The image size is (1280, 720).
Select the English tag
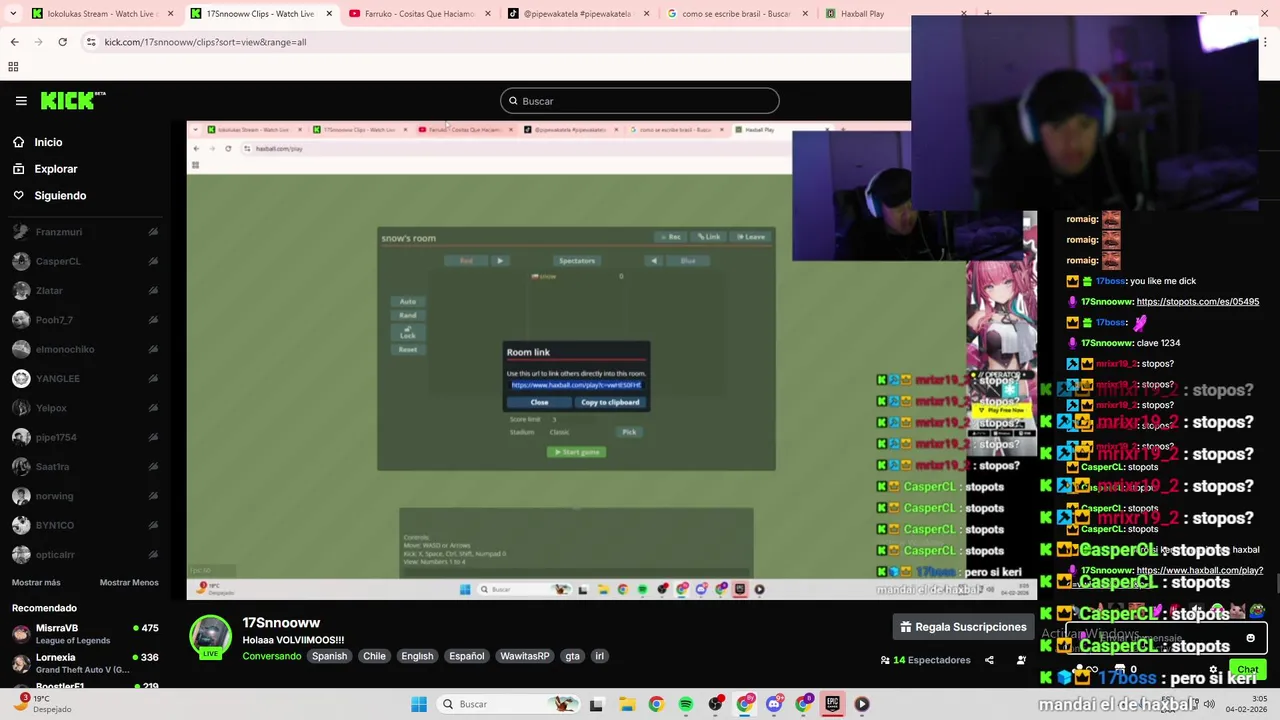[417, 656]
